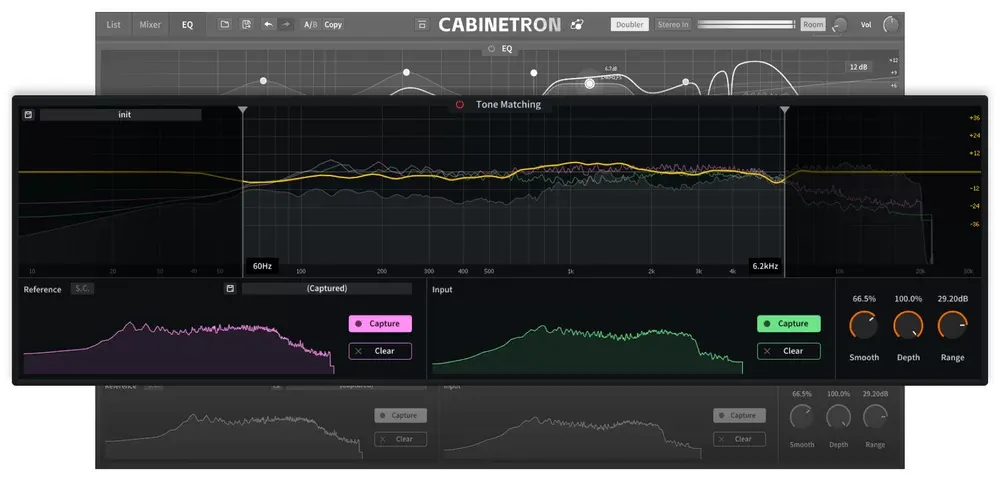The height and width of the screenshot is (481, 1000).
Task: Toggle the EQ section power button
Action: [x=491, y=48]
